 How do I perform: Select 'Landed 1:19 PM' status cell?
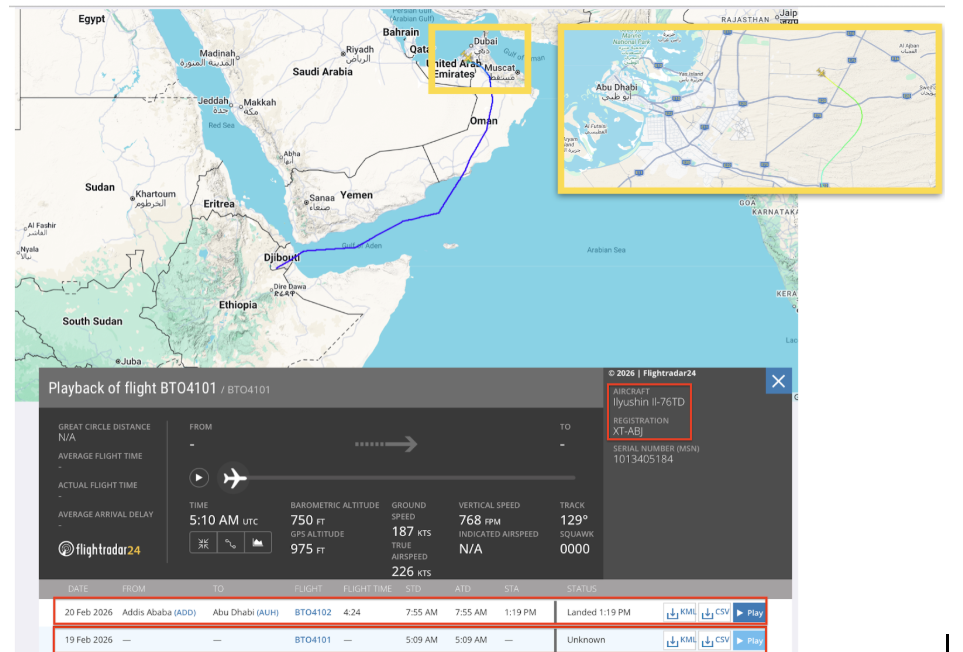[x=599, y=612]
